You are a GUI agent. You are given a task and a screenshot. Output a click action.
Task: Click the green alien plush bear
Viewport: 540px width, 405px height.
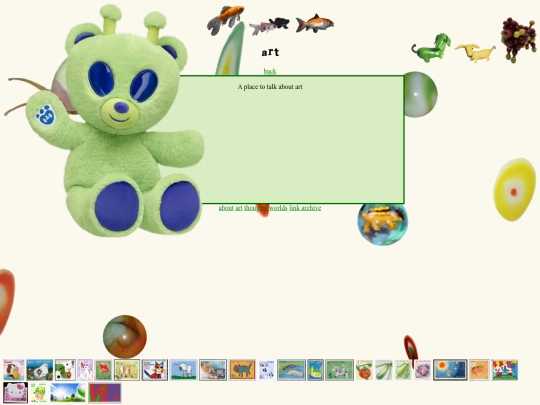[115, 121]
